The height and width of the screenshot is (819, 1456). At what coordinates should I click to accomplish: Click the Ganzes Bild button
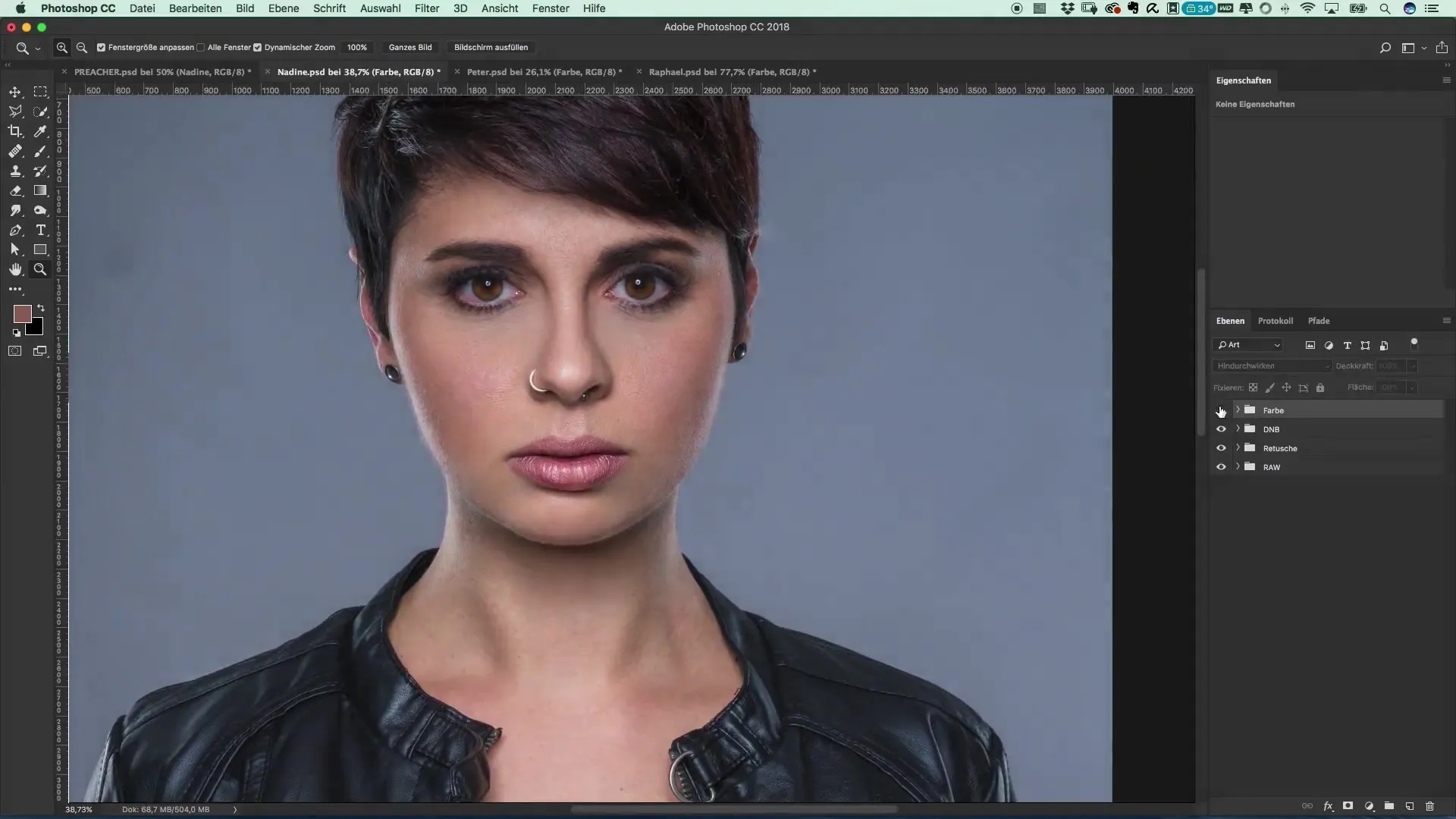tap(410, 47)
